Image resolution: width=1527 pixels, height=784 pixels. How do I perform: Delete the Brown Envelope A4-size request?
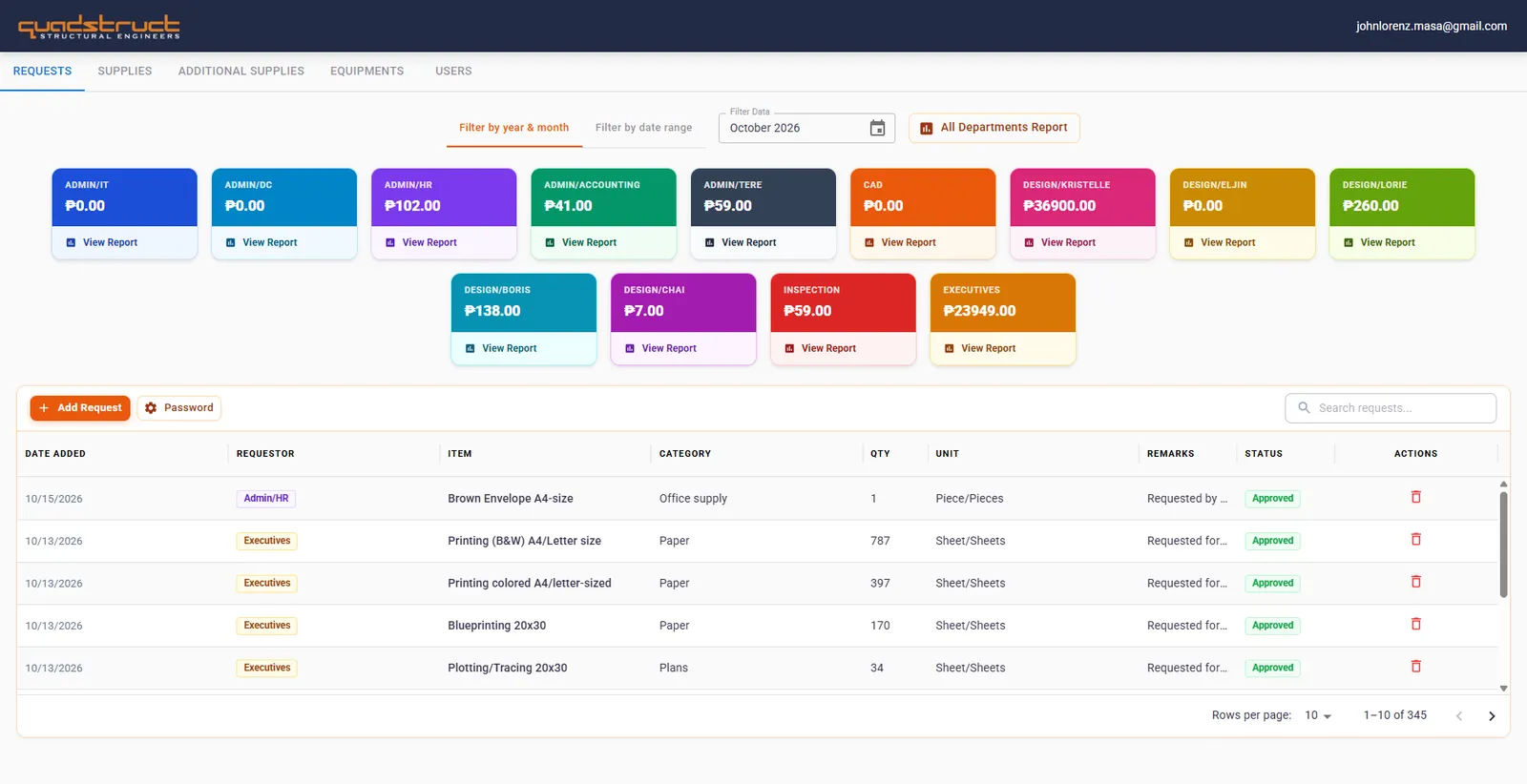coord(1415,497)
